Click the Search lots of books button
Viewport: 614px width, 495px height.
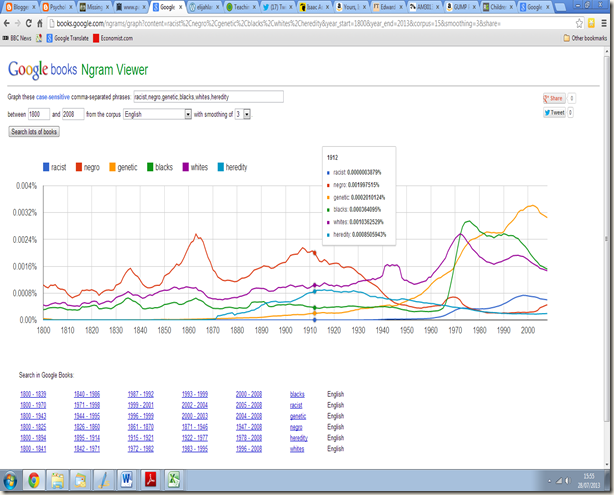tap(34, 132)
